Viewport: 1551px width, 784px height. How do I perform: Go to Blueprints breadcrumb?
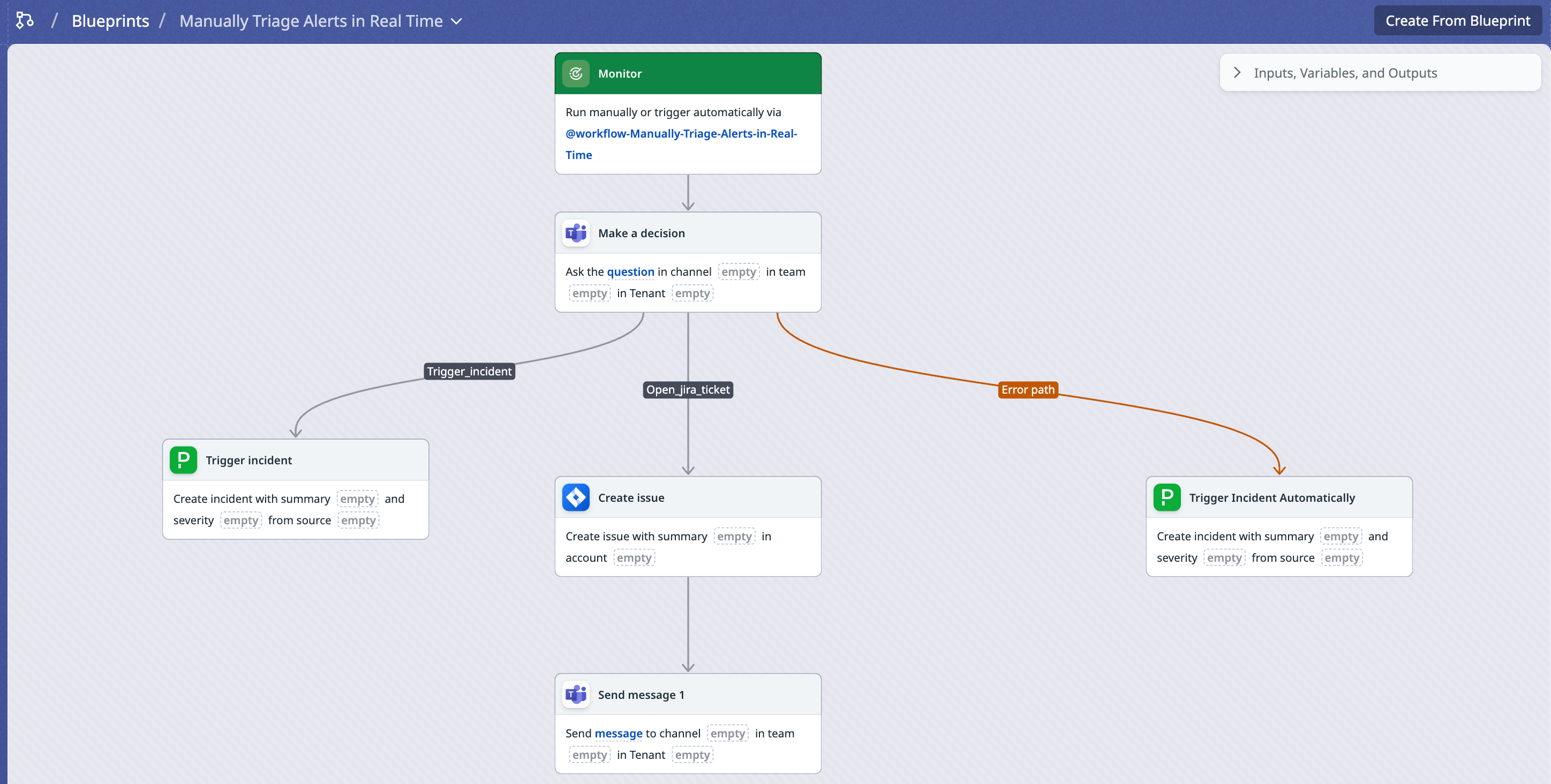click(x=110, y=20)
